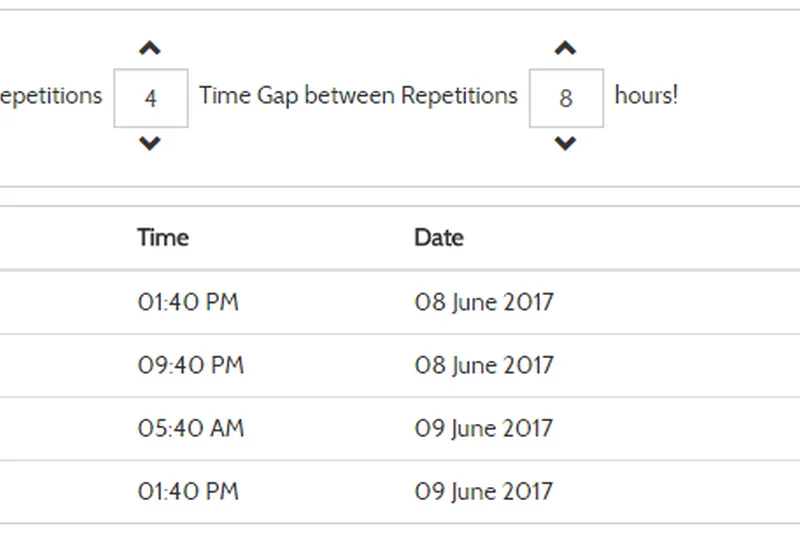Click the 08 June 2017 date beside 01:40 PM
The image size is (800, 533).
[484, 302]
